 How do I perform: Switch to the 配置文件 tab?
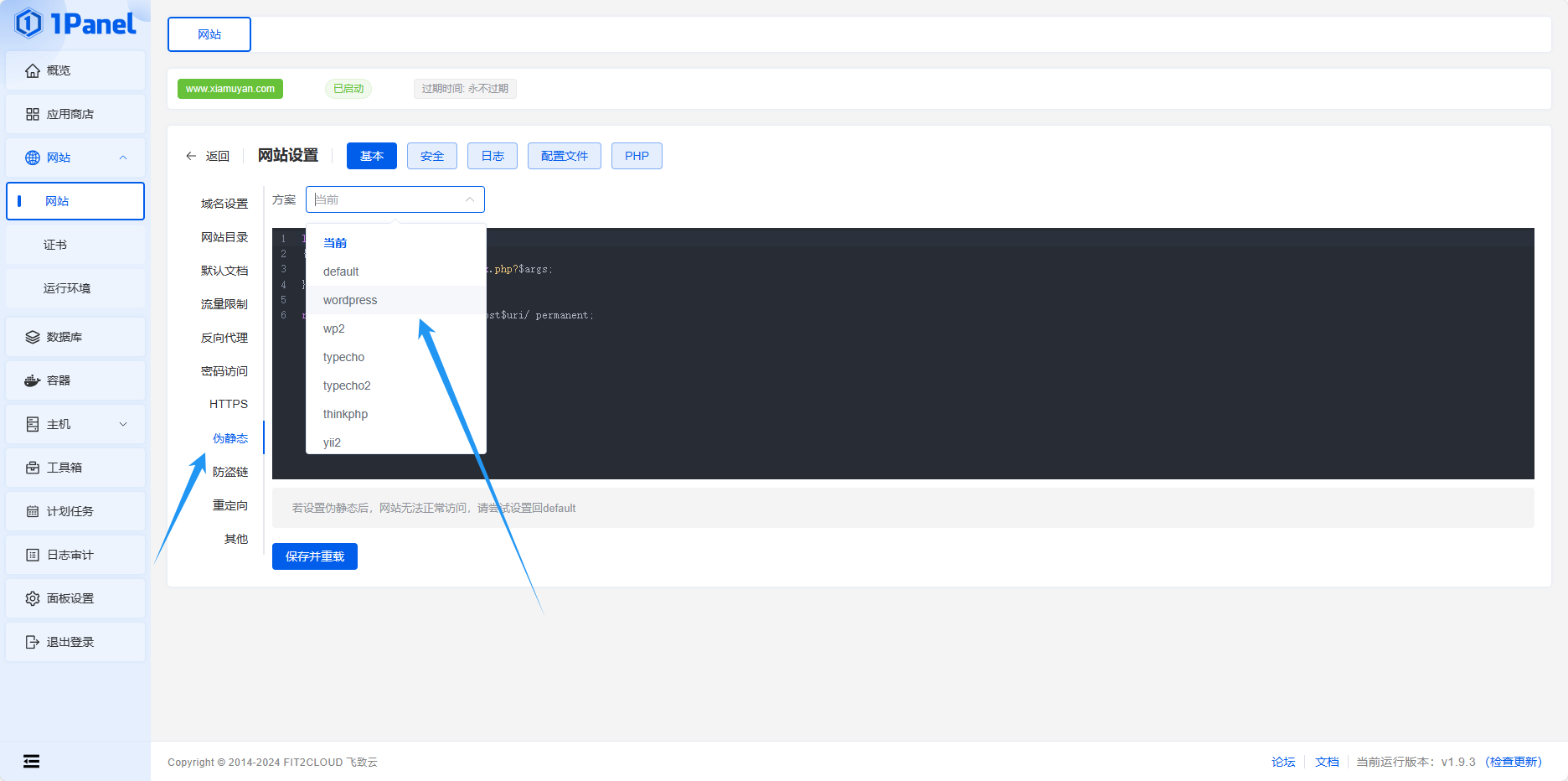pos(565,156)
